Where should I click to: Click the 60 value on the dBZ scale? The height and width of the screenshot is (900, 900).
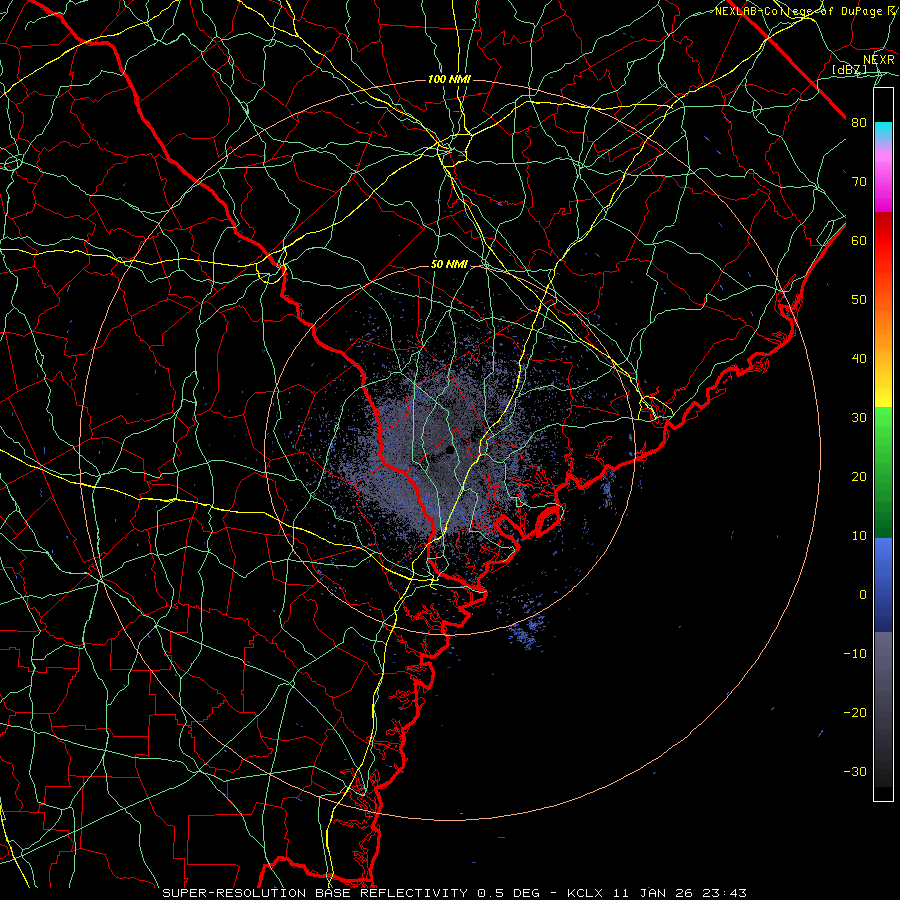click(859, 240)
